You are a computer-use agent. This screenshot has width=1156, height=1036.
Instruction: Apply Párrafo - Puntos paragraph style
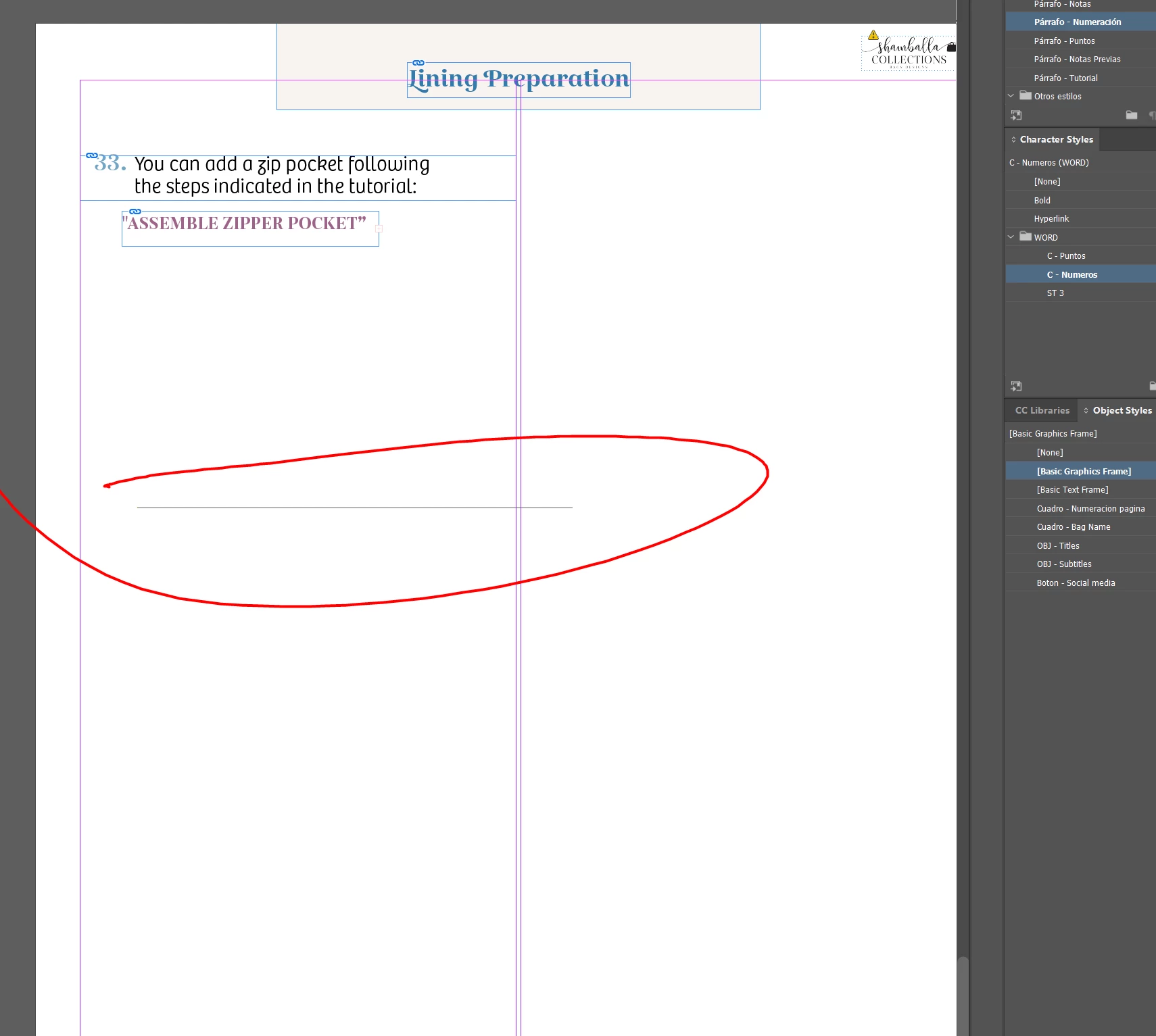point(1080,41)
